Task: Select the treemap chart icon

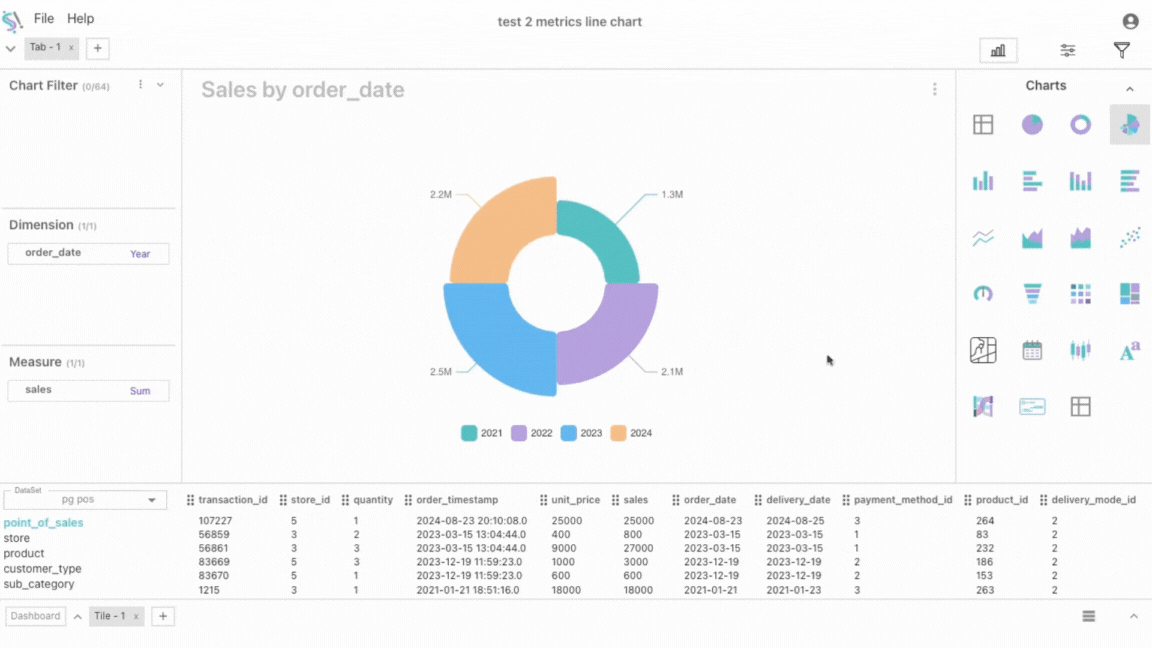Action: click(1129, 293)
